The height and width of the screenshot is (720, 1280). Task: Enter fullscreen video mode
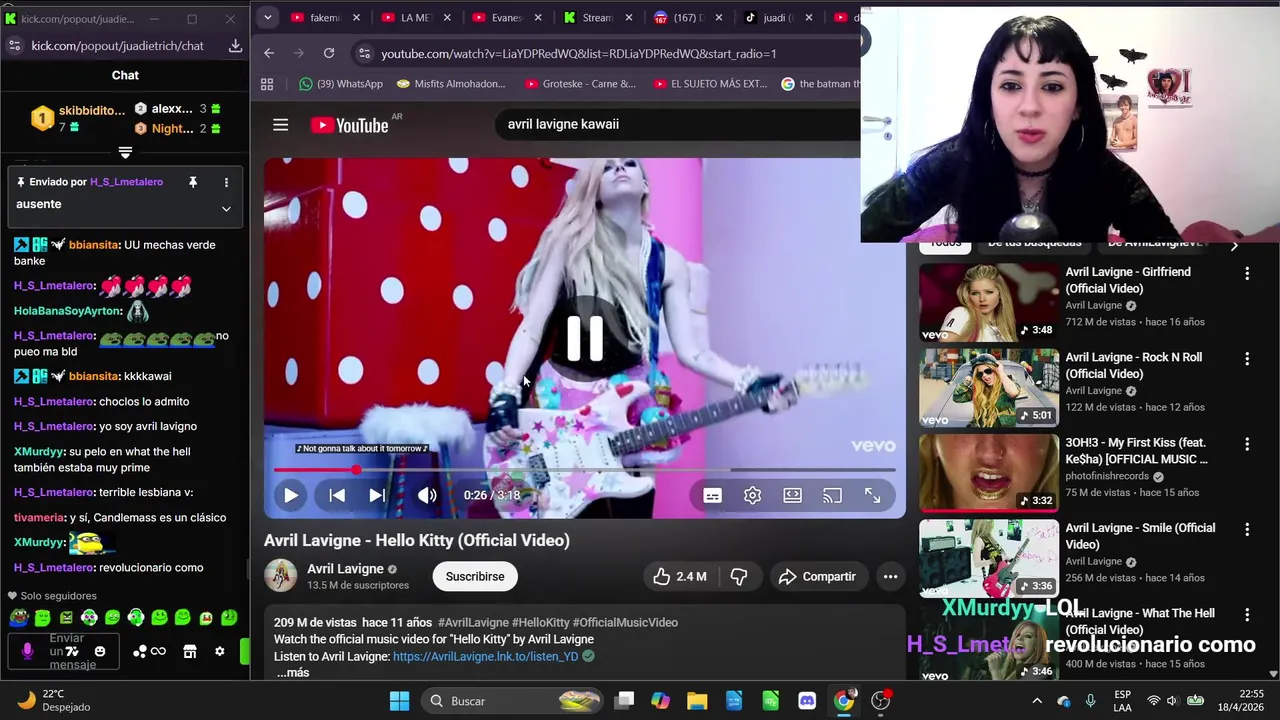tap(872, 495)
